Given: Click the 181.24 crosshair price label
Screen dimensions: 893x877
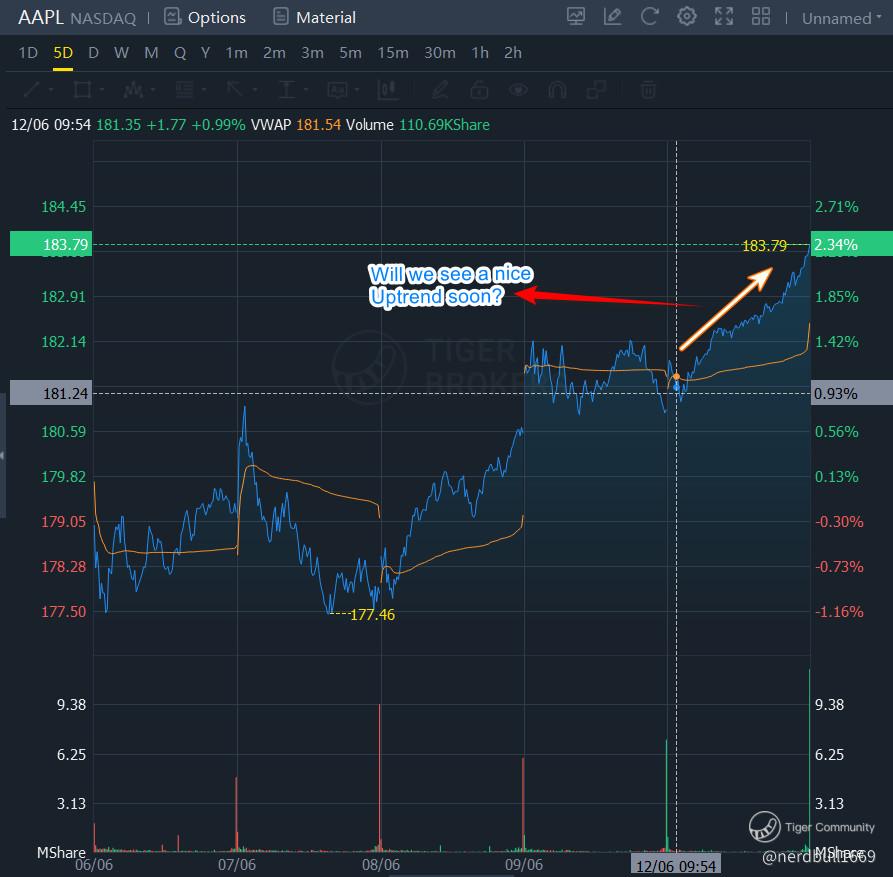Looking at the screenshot, I should (51, 393).
